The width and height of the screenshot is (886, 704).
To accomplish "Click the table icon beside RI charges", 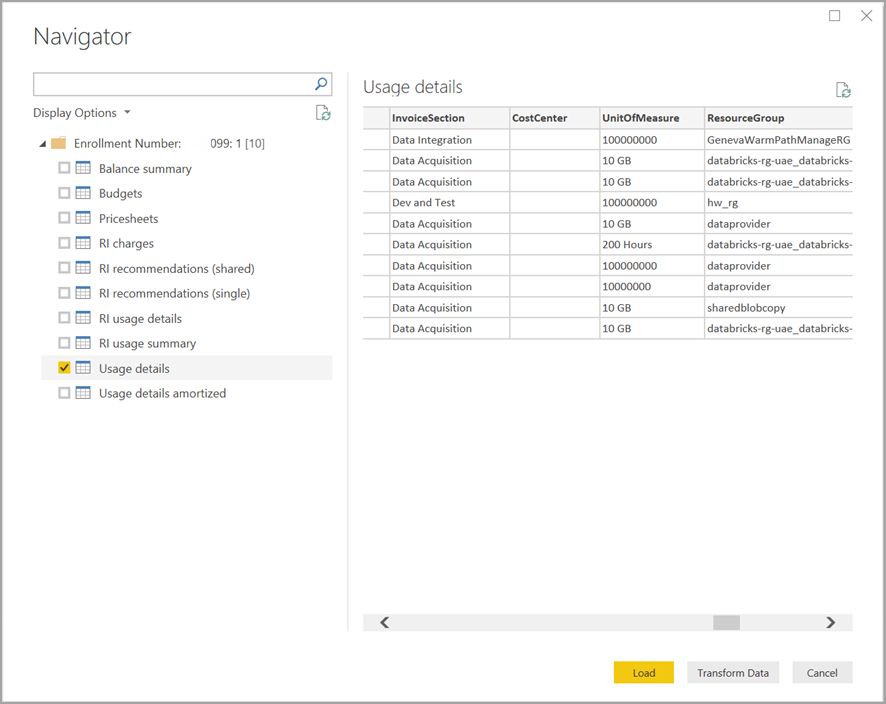I will point(84,243).
